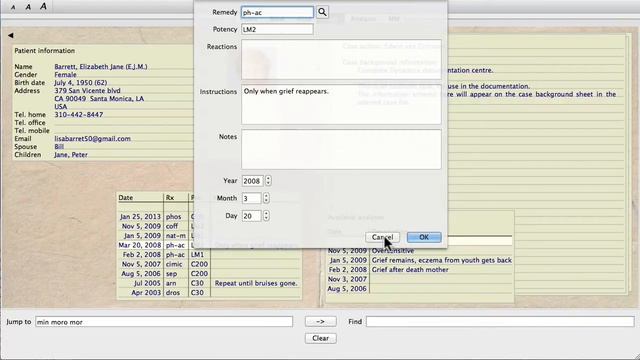Image resolution: width=640 pixels, height=360 pixels.
Task: Click the Spouse value Bill
Action: 59,147
